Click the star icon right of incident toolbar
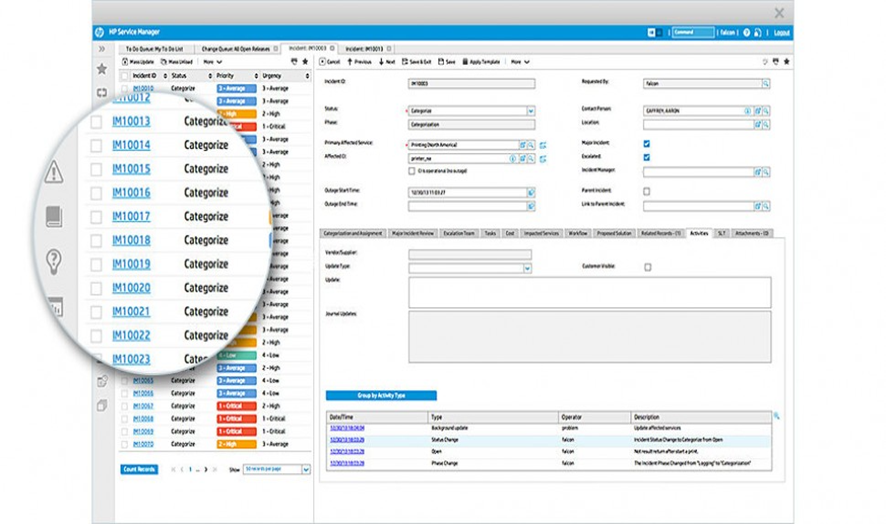Image resolution: width=886 pixels, height=524 pixels. point(786,62)
